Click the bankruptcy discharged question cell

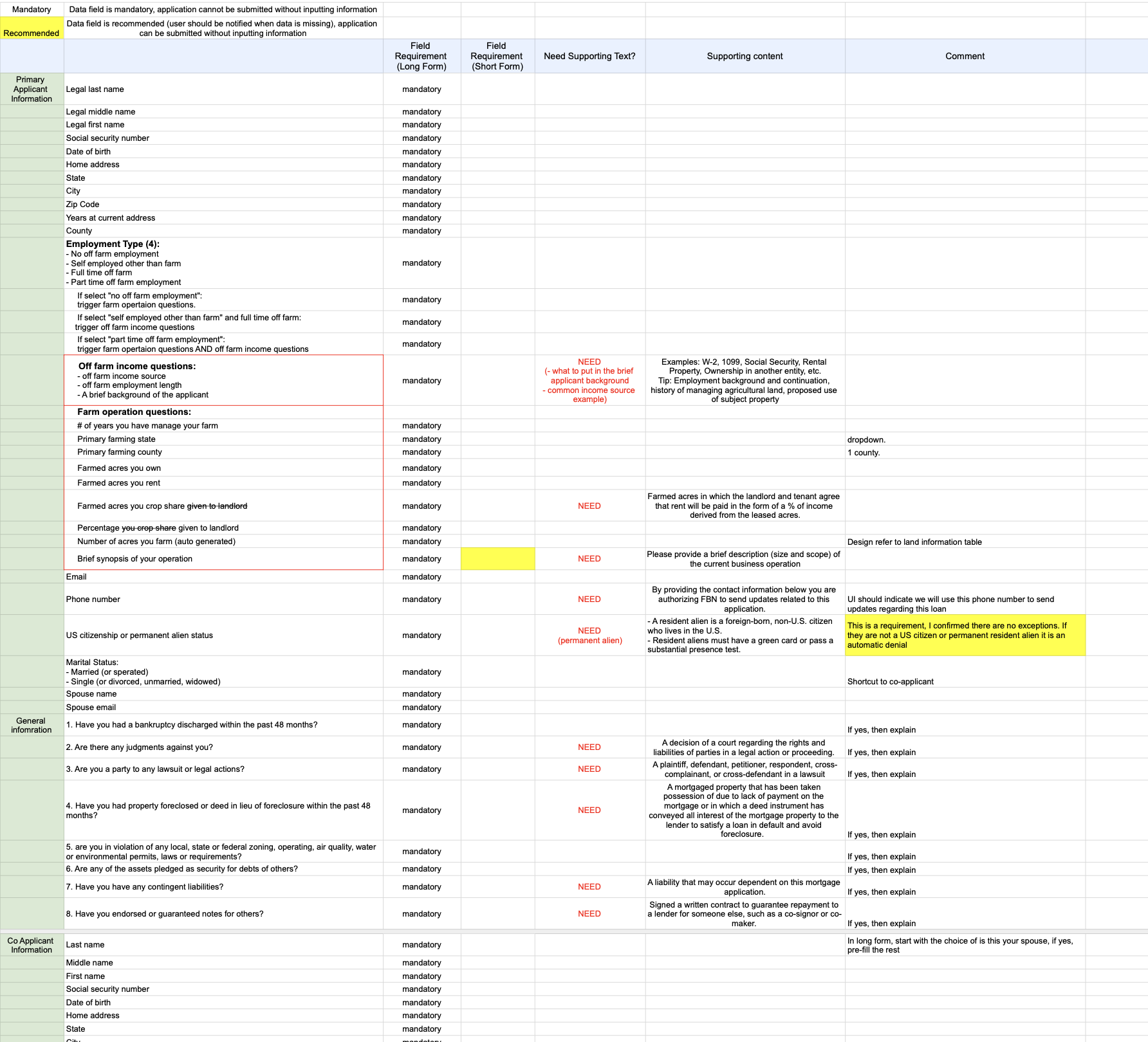223,725
